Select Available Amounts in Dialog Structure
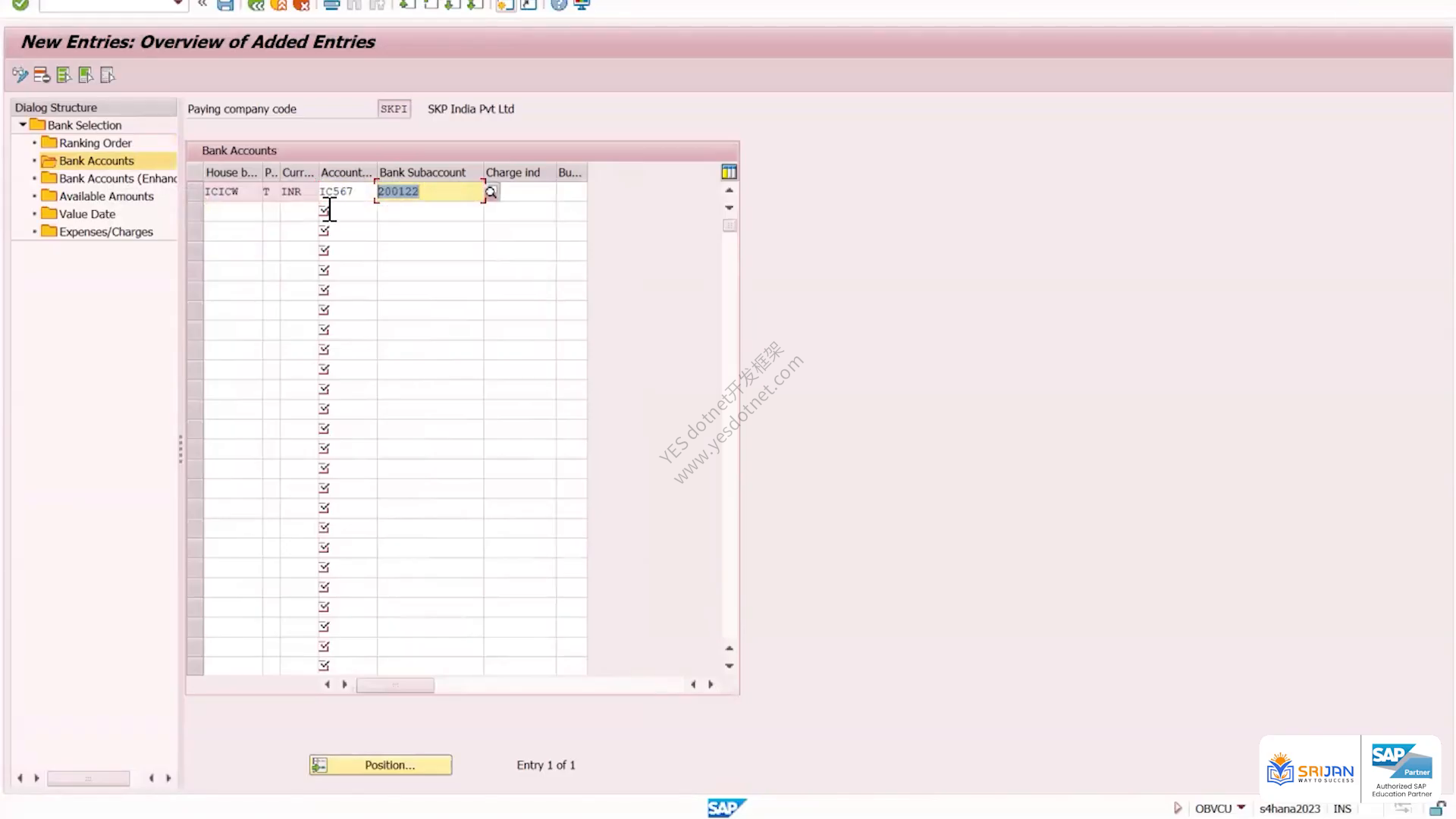The width and height of the screenshot is (1456, 819). pos(106,196)
